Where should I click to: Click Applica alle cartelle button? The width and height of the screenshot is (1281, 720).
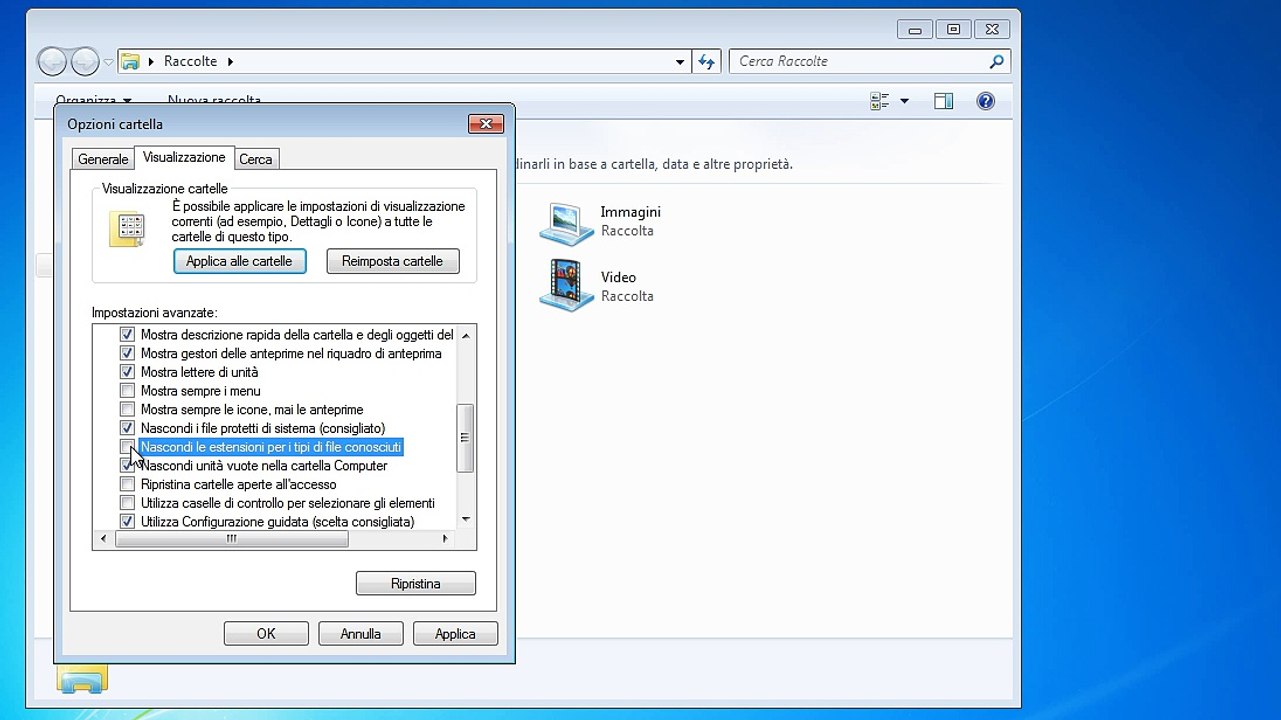[x=239, y=261]
